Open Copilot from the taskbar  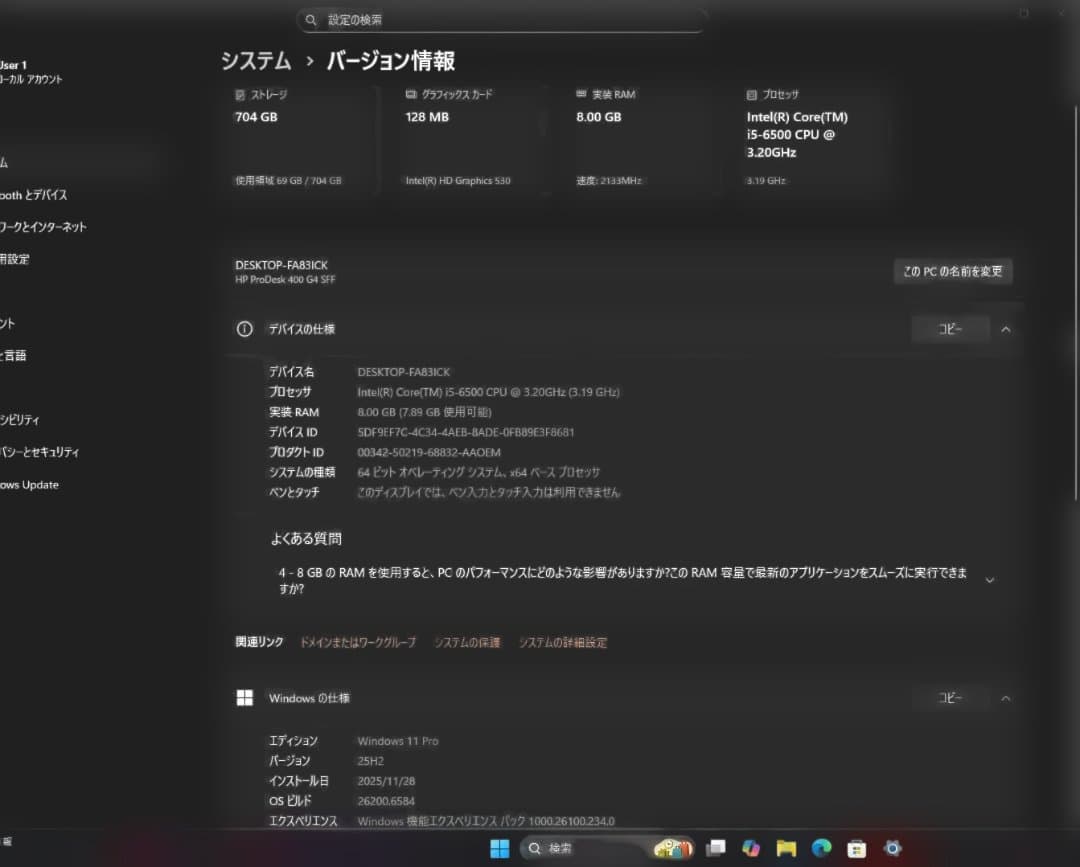point(751,847)
